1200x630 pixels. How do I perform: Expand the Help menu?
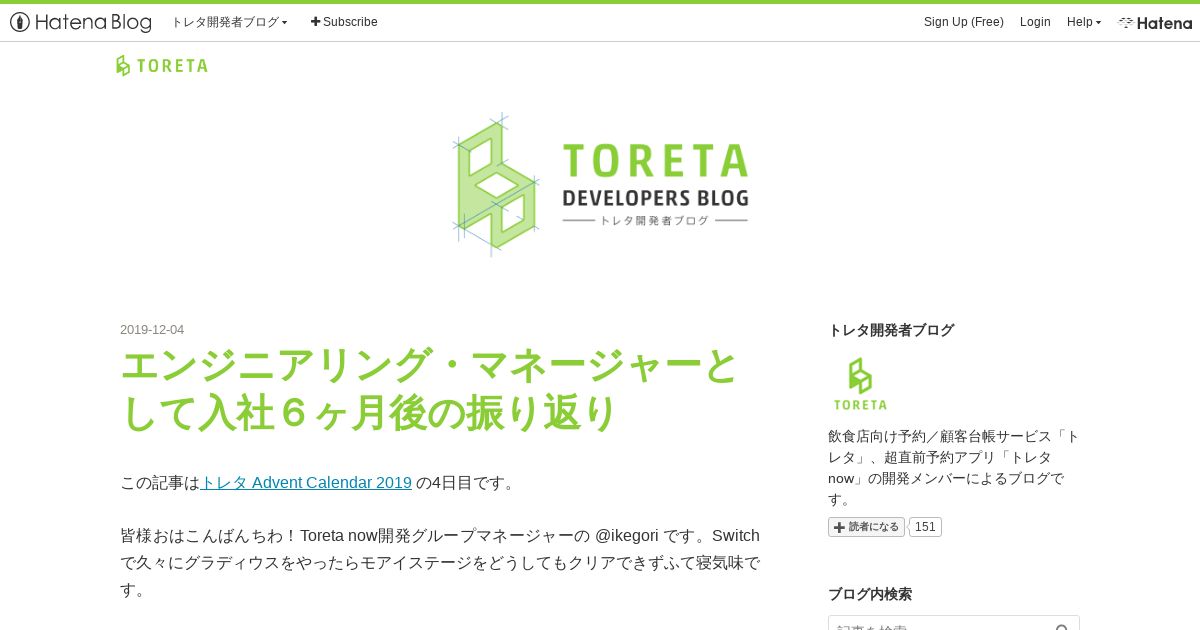point(1084,22)
